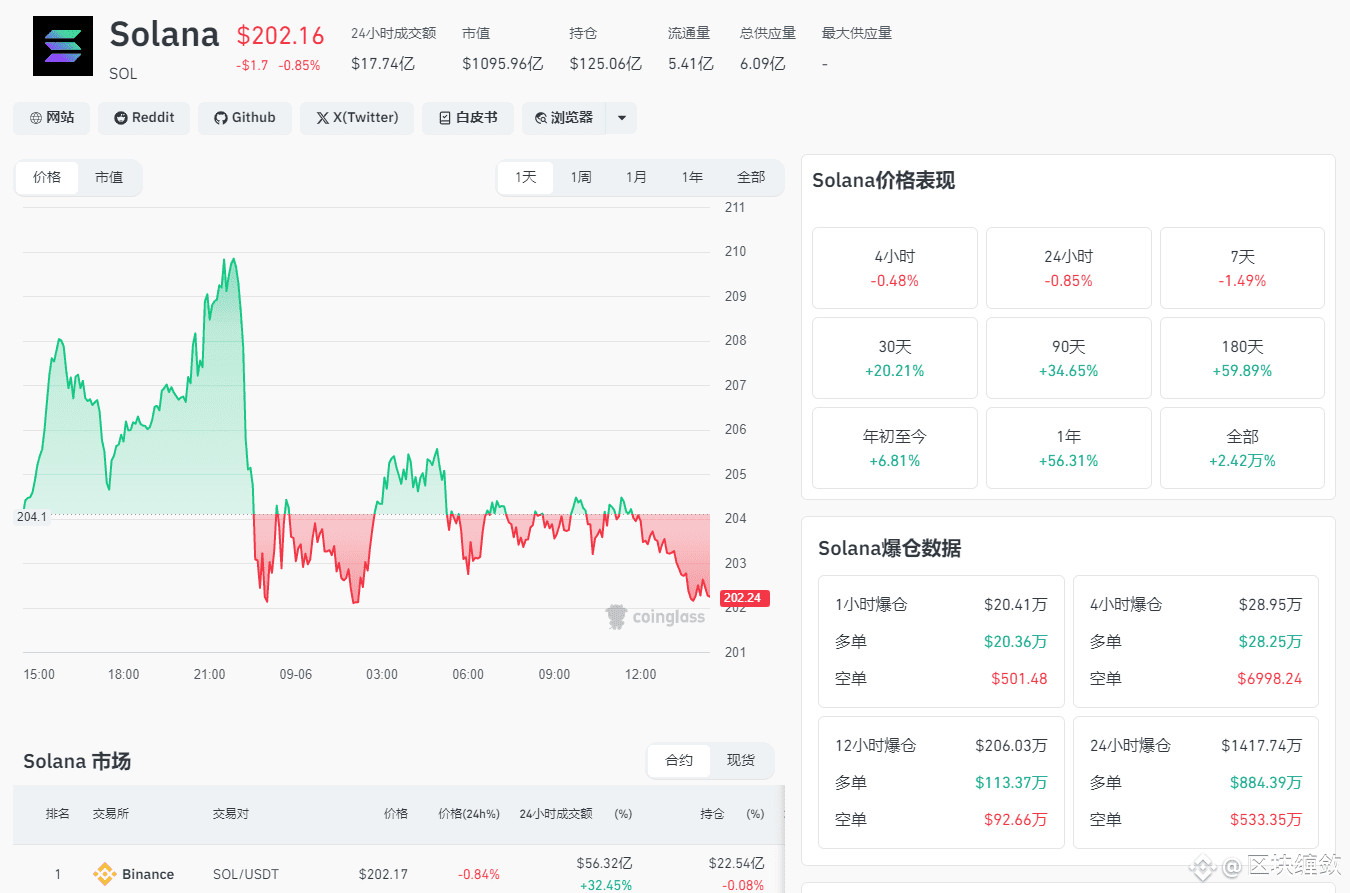
Task: Click the red 202.24 price marker on chart
Action: tap(745, 598)
